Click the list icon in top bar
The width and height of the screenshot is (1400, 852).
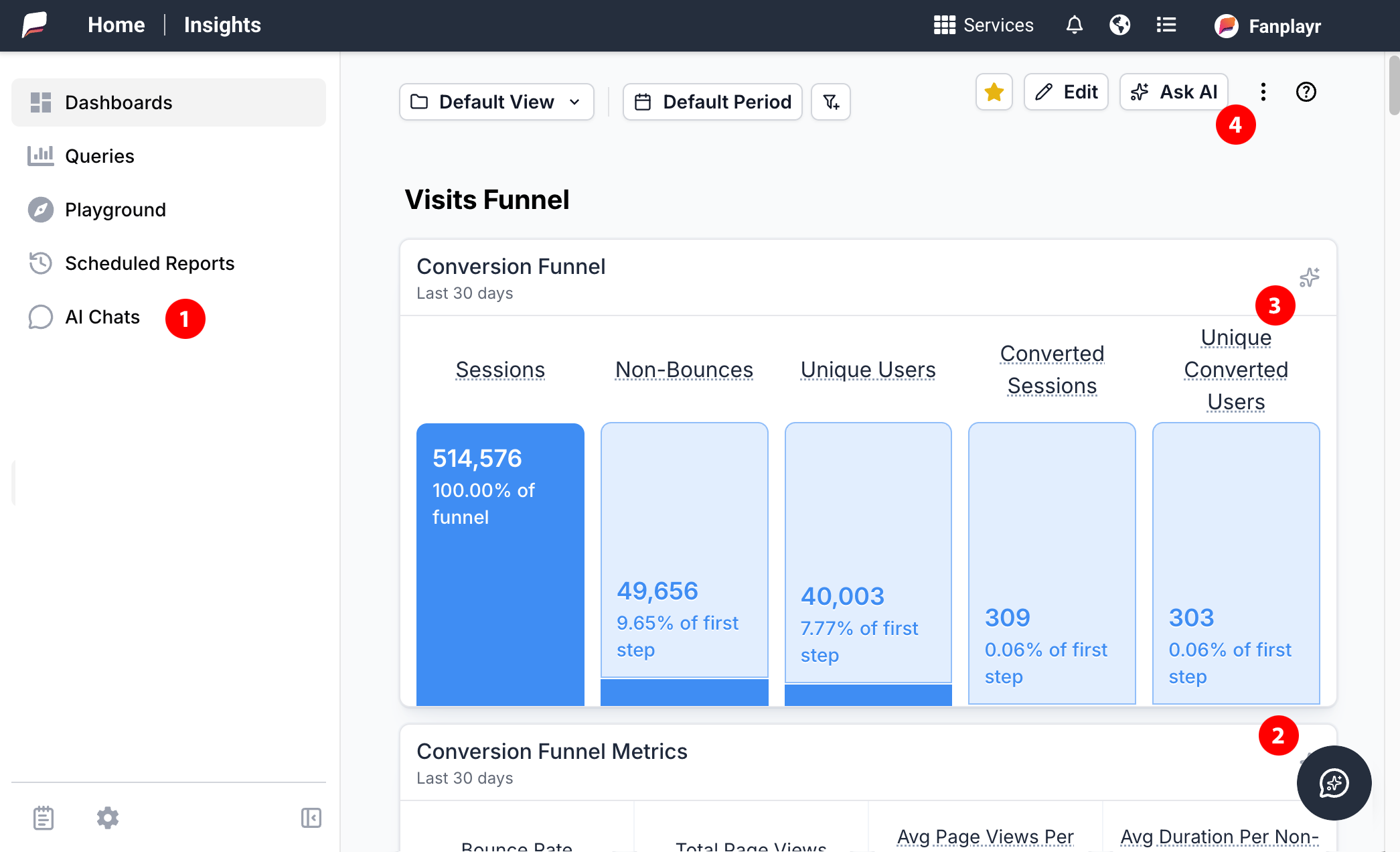coord(1166,25)
